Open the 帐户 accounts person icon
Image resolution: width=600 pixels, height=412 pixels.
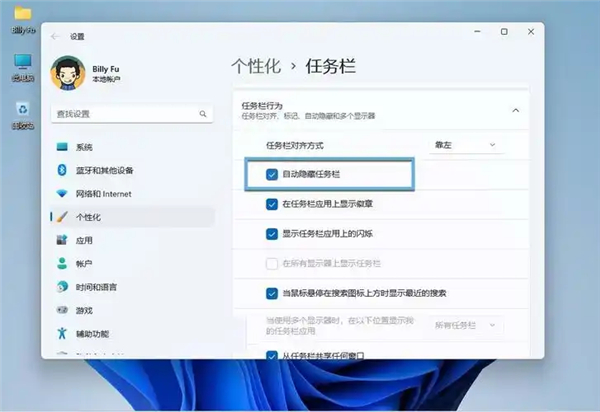coord(62,263)
